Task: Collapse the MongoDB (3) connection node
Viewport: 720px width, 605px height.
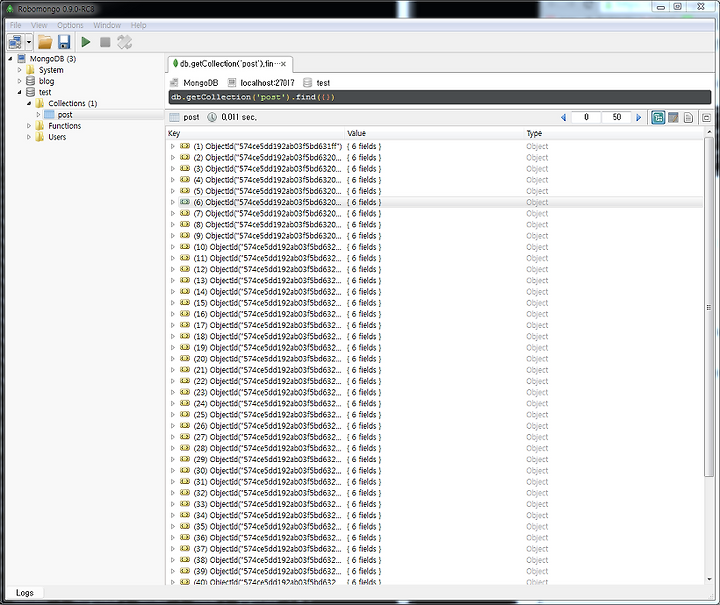Action: point(10,59)
